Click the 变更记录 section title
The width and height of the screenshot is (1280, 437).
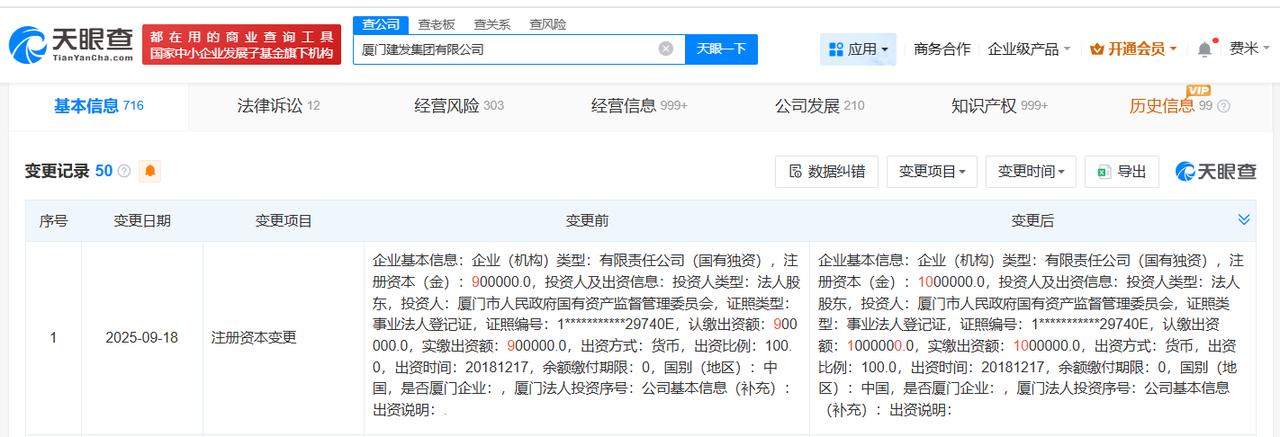pos(57,171)
